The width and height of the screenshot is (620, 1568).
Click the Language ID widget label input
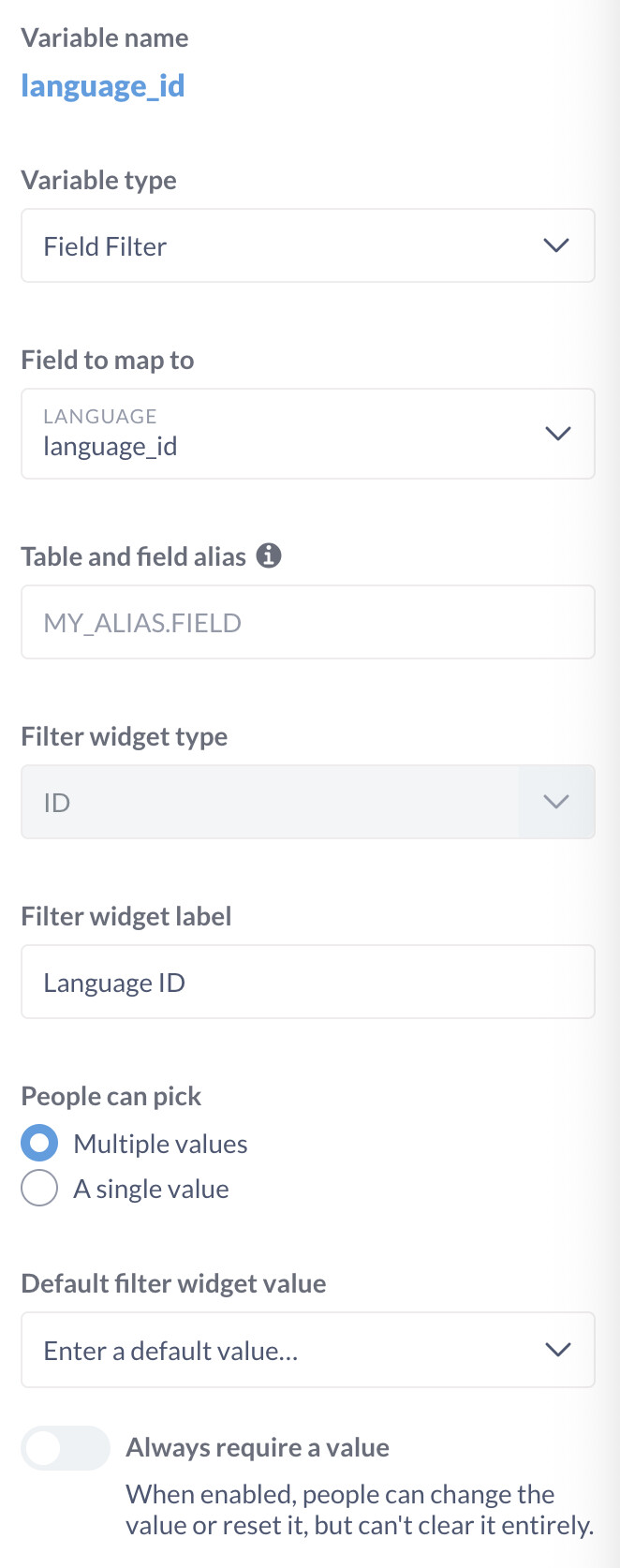(x=307, y=983)
